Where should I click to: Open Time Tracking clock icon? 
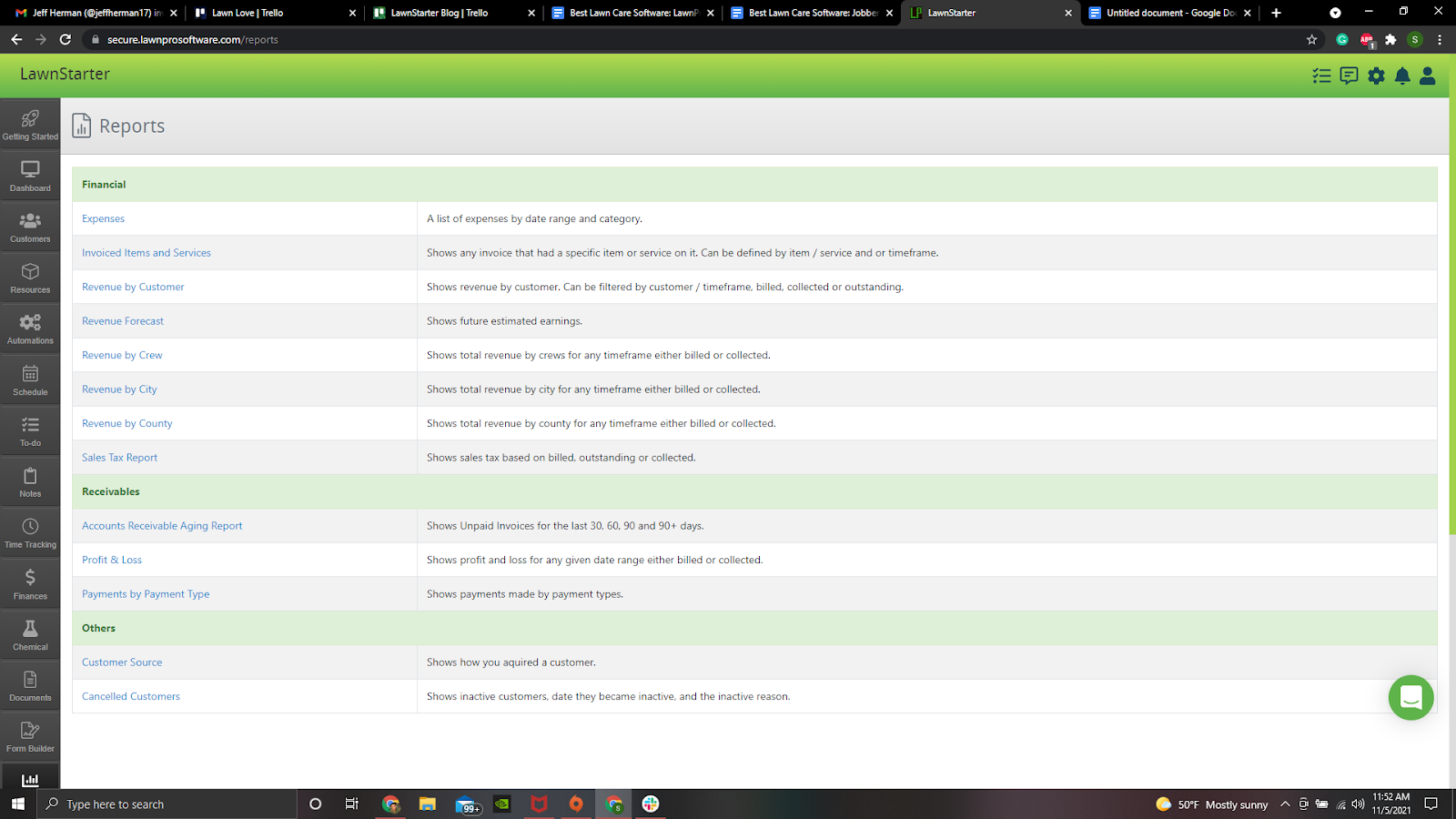[x=30, y=532]
